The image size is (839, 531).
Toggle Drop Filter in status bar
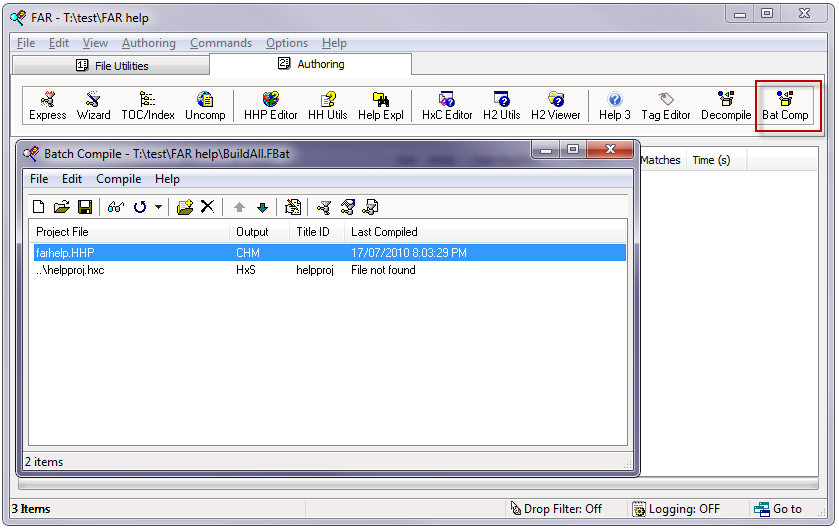(x=556, y=509)
